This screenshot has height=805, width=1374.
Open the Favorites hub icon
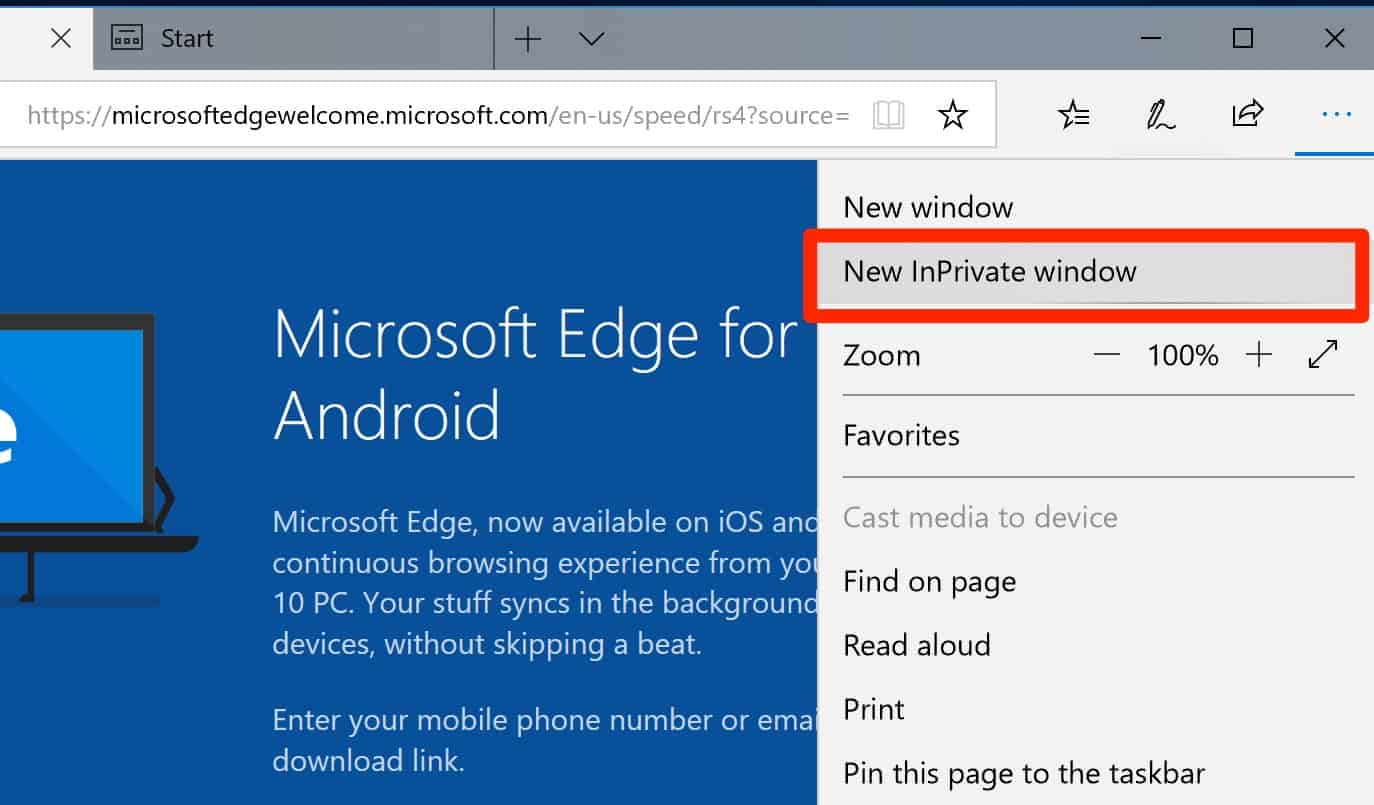click(1074, 115)
